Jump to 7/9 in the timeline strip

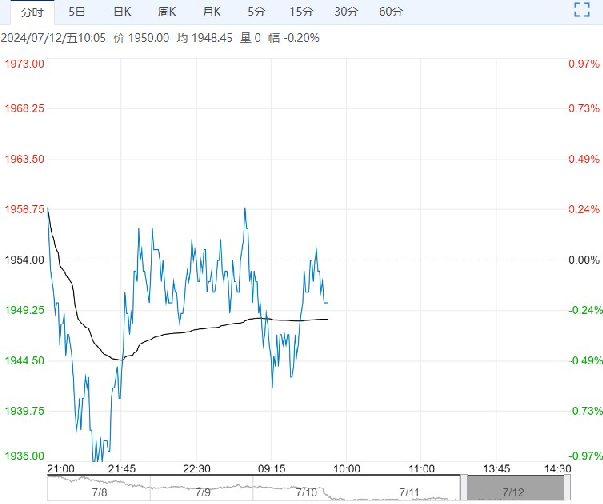coord(202,492)
